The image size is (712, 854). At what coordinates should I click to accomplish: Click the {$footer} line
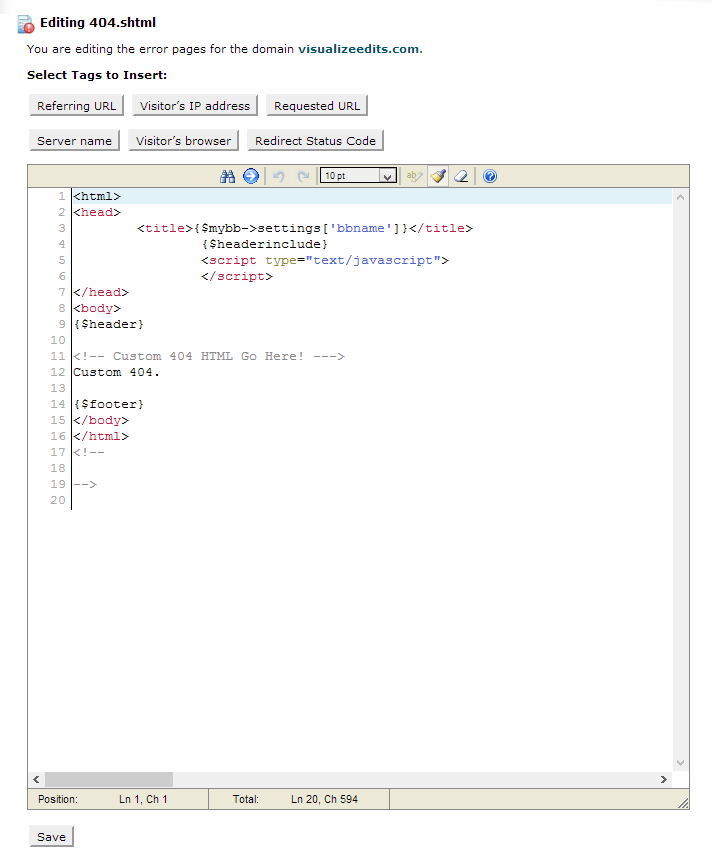108,404
